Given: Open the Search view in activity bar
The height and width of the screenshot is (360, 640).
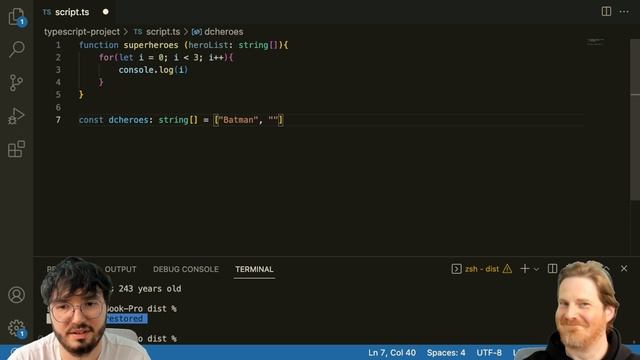Looking at the screenshot, I should [x=16, y=49].
